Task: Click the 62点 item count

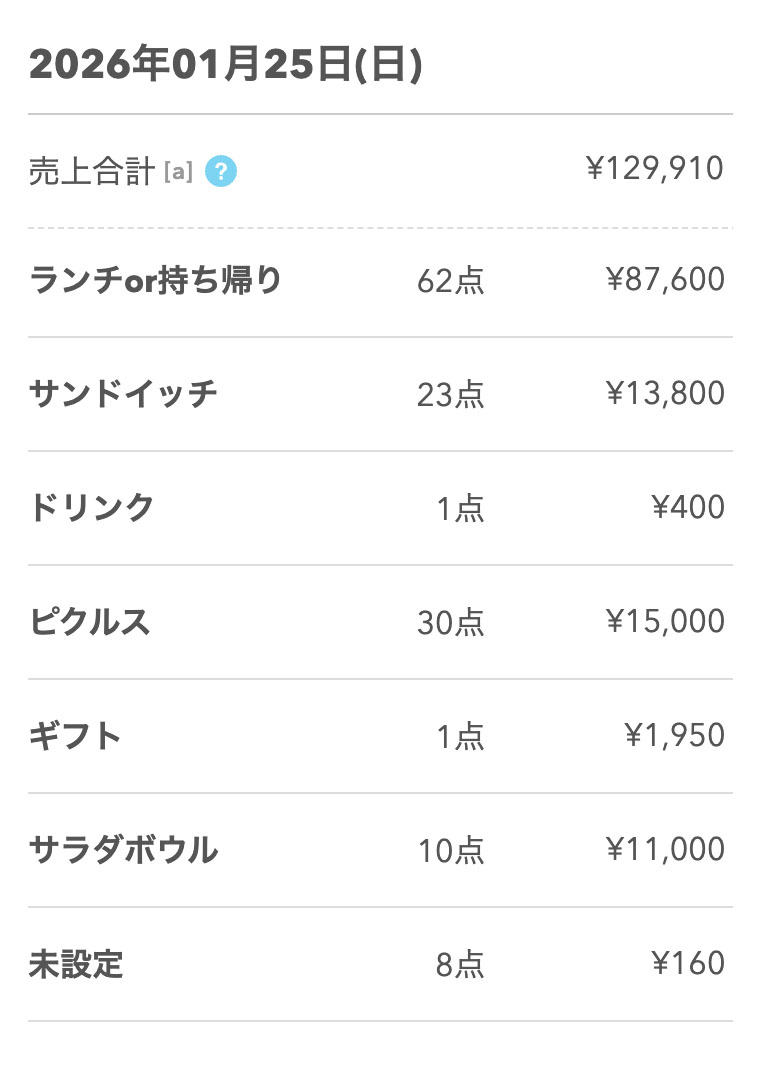Action: [450, 281]
